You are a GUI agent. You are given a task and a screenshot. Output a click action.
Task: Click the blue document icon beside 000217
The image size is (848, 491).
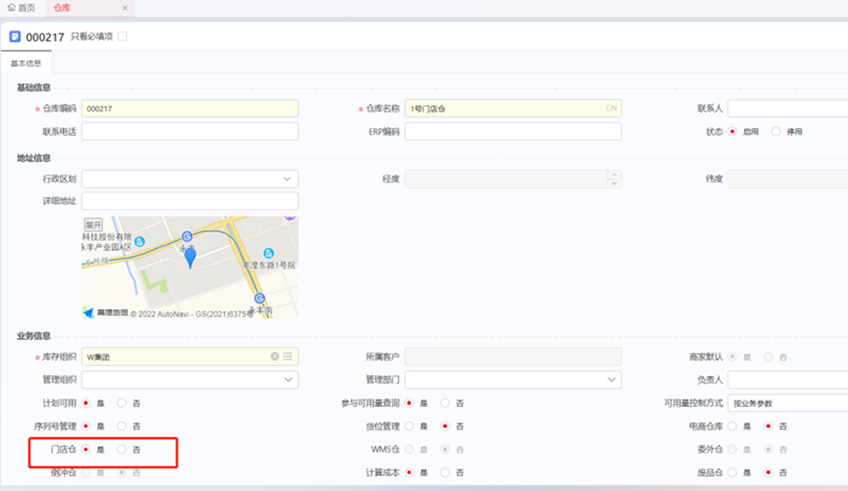click(x=15, y=37)
